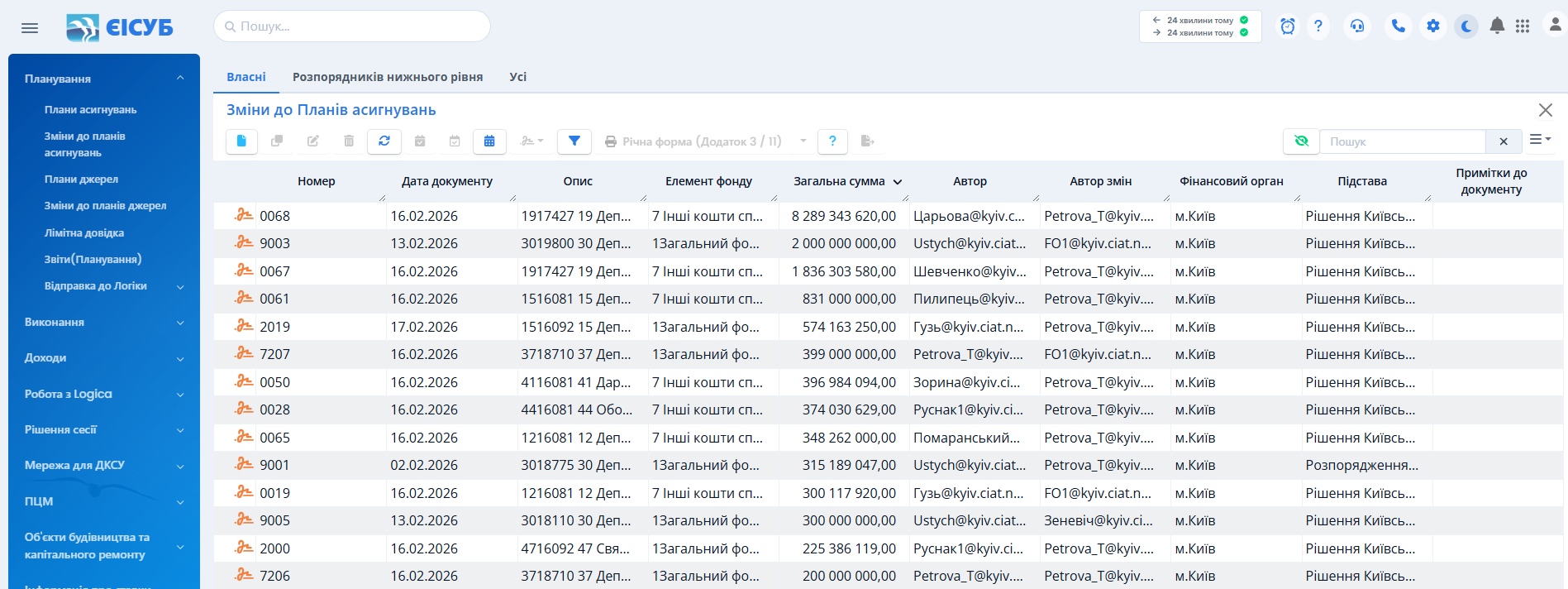Select row with number 2019
This screenshot has height=589, width=1568.
click(x=889, y=327)
